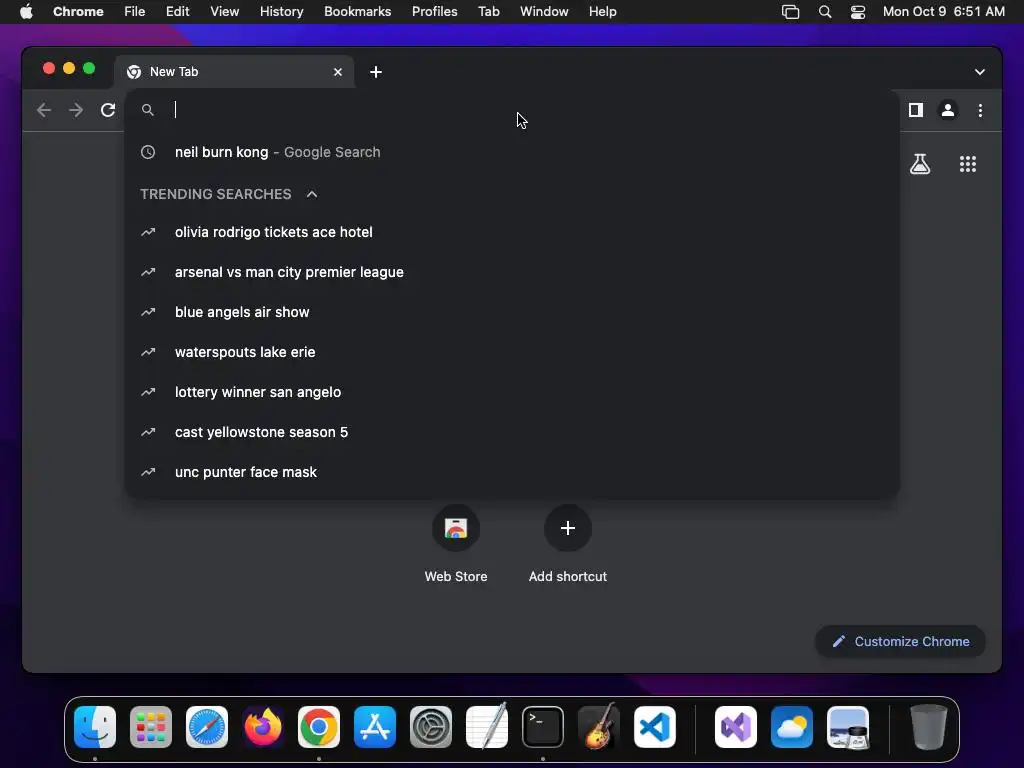Open the File menu
The image size is (1024, 768).
(x=135, y=12)
